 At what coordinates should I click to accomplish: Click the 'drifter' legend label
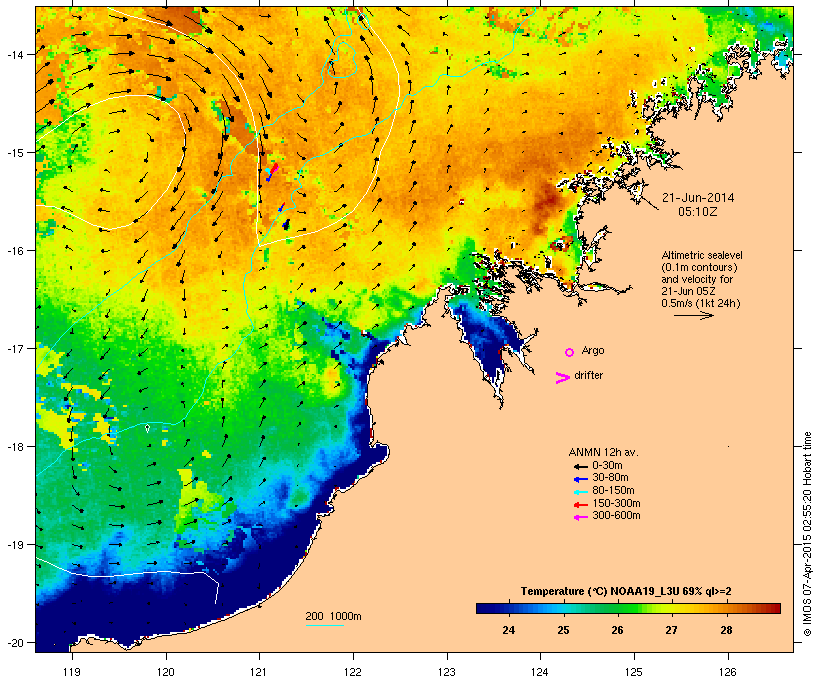(588, 375)
